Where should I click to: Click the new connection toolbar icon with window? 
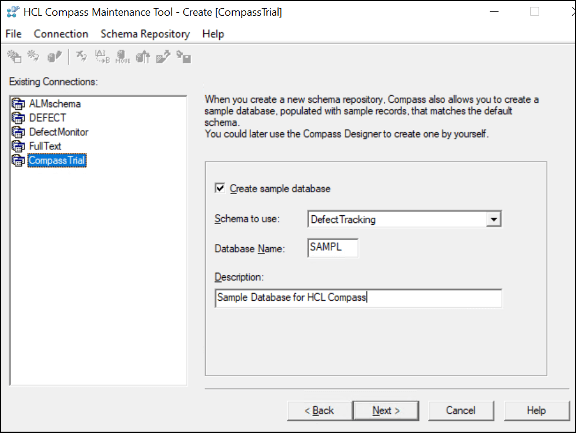[x=15, y=57]
